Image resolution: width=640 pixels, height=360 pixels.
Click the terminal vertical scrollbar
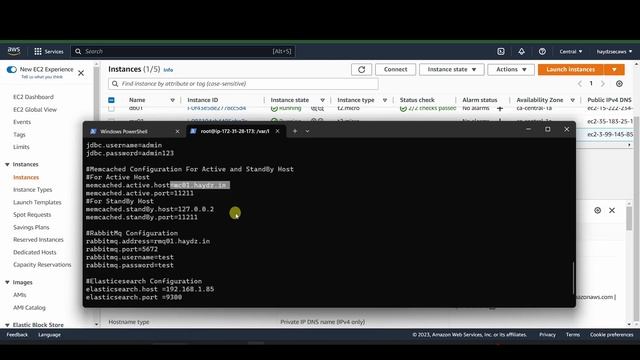pyautogui.click(x=573, y=278)
